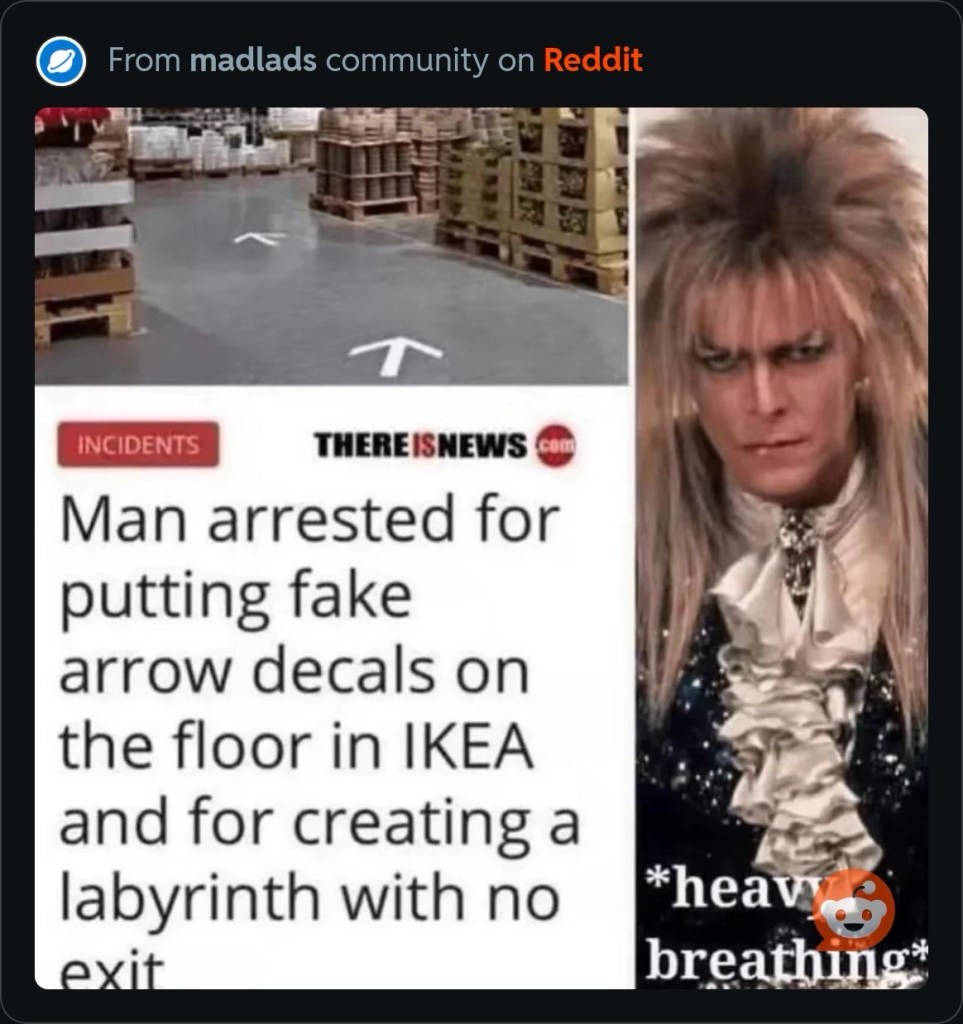Image resolution: width=963 pixels, height=1024 pixels.
Task: Open the IKEA warehouse floor photo
Action: [x=331, y=246]
